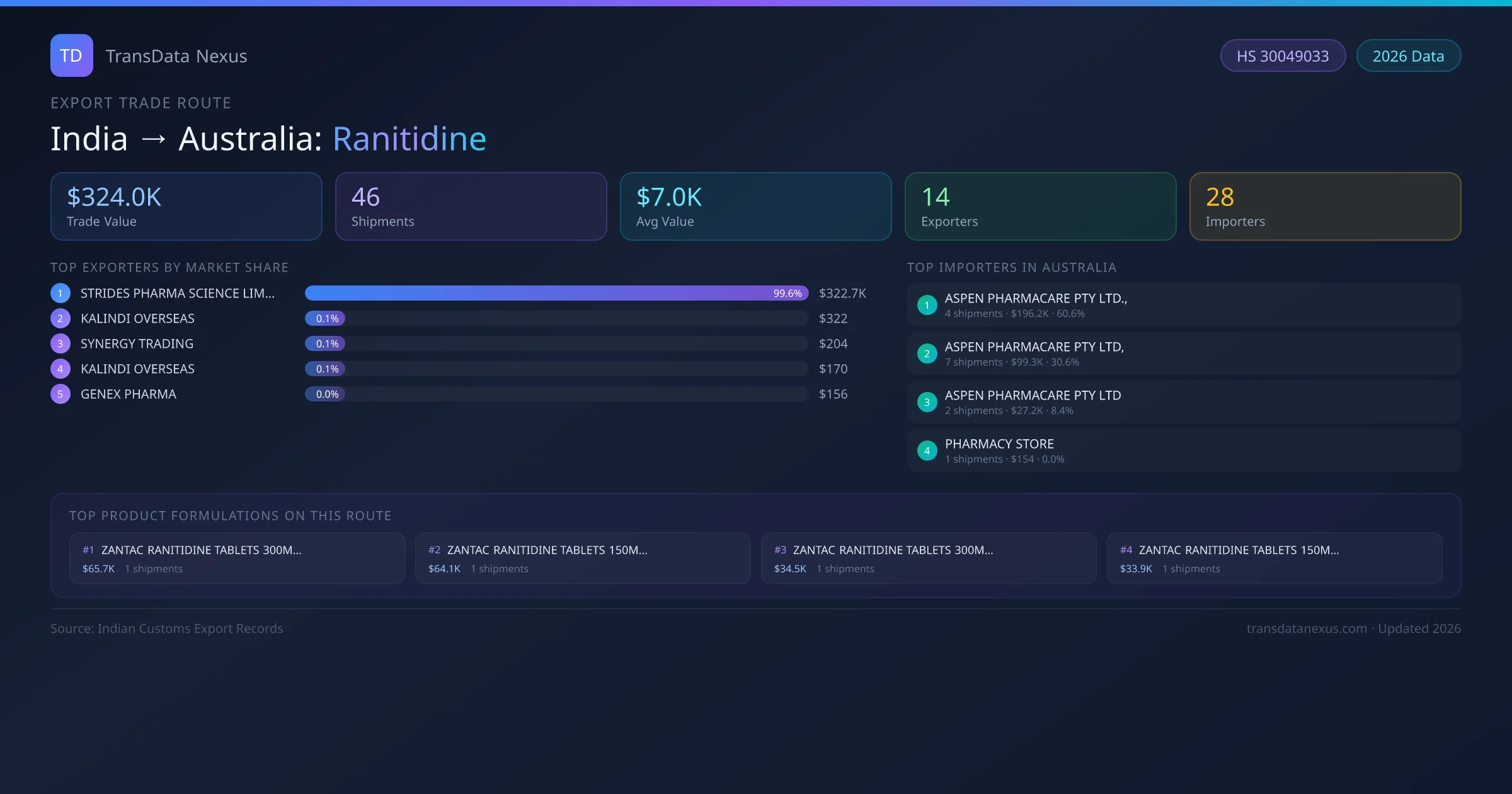Click the transdatanexus.com footer link
The height and width of the screenshot is (794, 1512).
(x=1307, y=628)
